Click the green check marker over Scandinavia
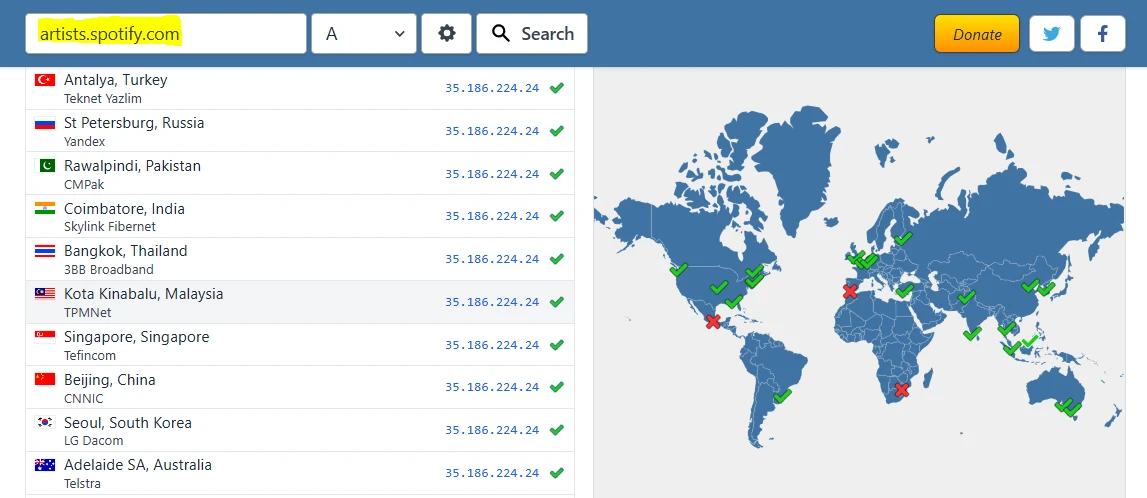The image size is (1147, 498). point(903,238)
